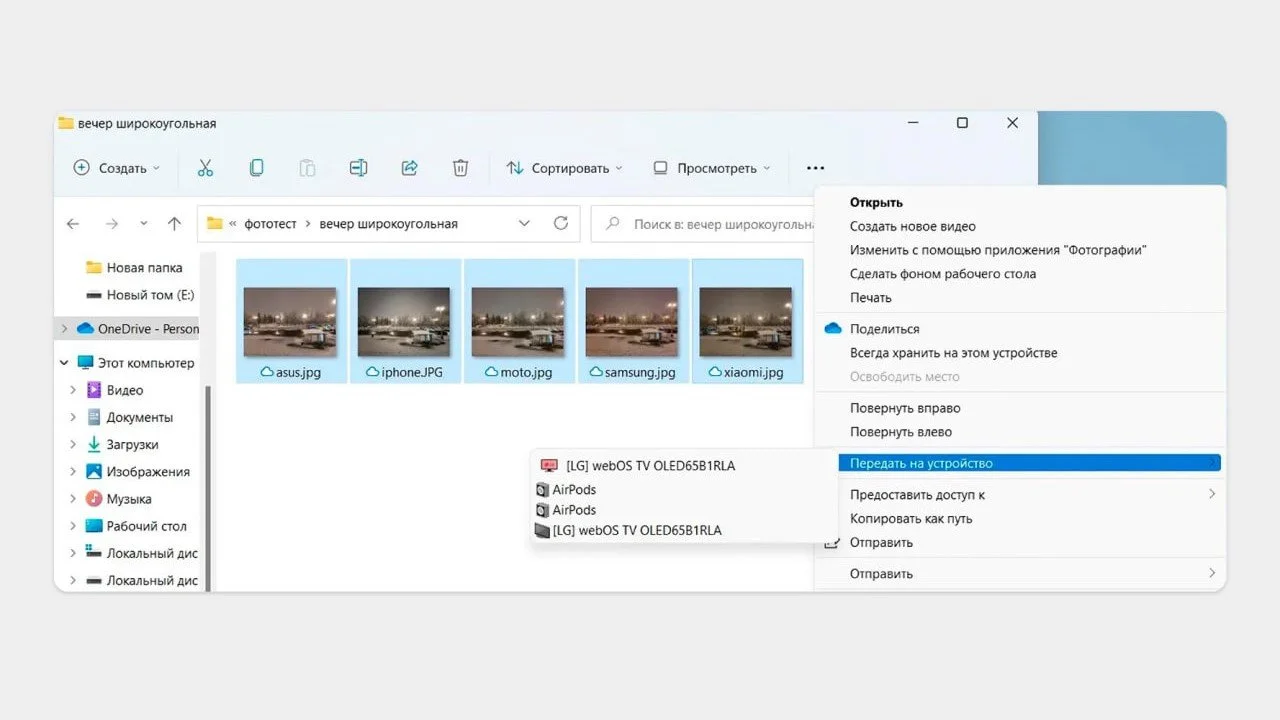Image resolution: width=1280 pixels, height=720 pixels.
Task: Go up one folder with the arrow
Action: pyautogui.click(x=175, y=224)
